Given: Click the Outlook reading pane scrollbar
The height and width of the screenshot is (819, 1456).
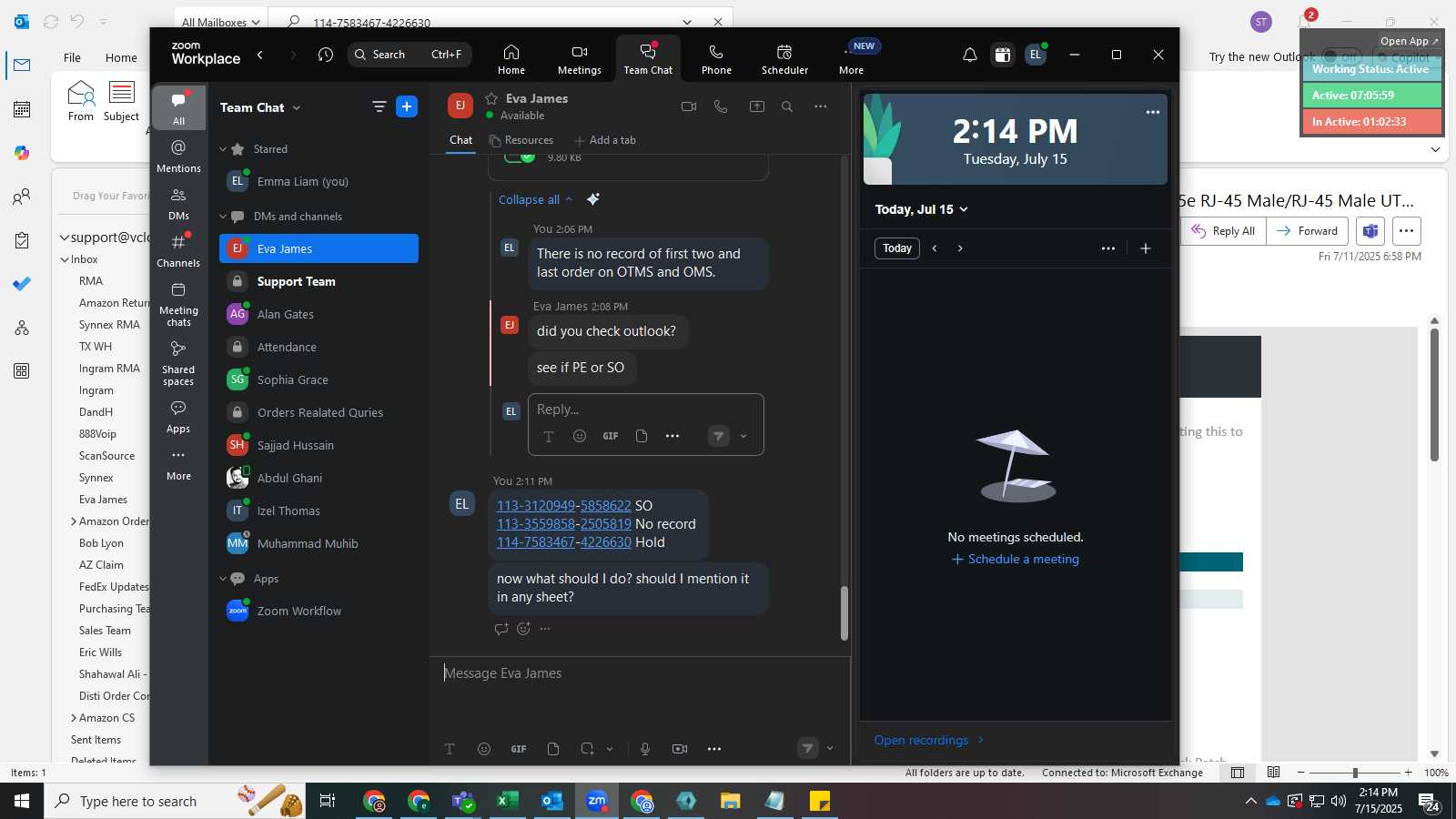Looking at the screenshot, I should coord(1435,395).
